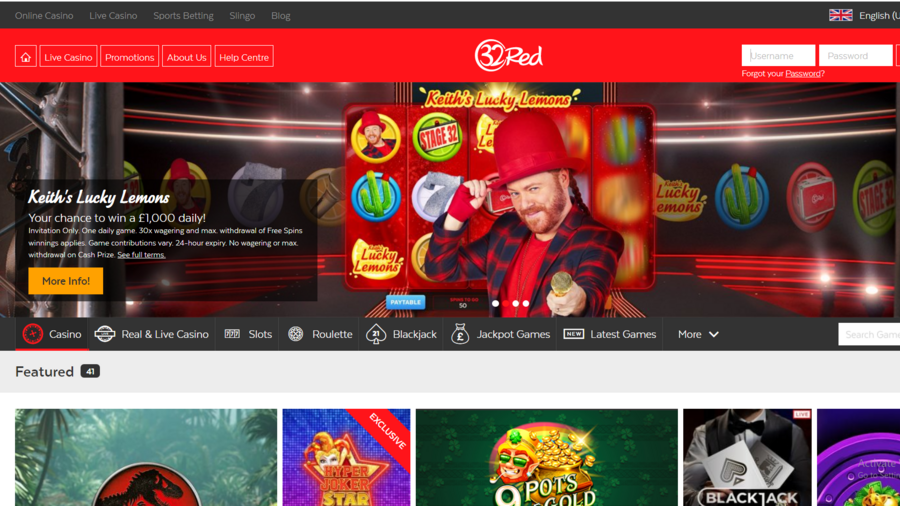Select the Jackpot Games money bag icon
Screen dimensions: 900x506
(x=460, y=334)
